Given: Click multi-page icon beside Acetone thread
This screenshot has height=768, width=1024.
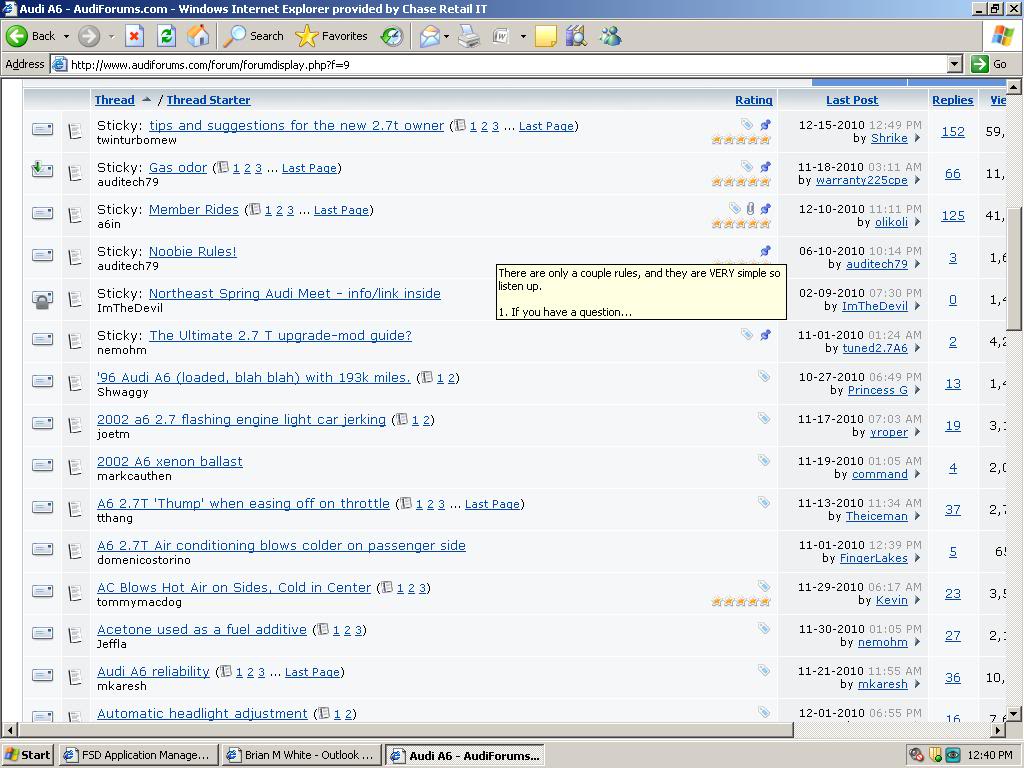Looking at the screenshot, I should [x=323, y=630].
